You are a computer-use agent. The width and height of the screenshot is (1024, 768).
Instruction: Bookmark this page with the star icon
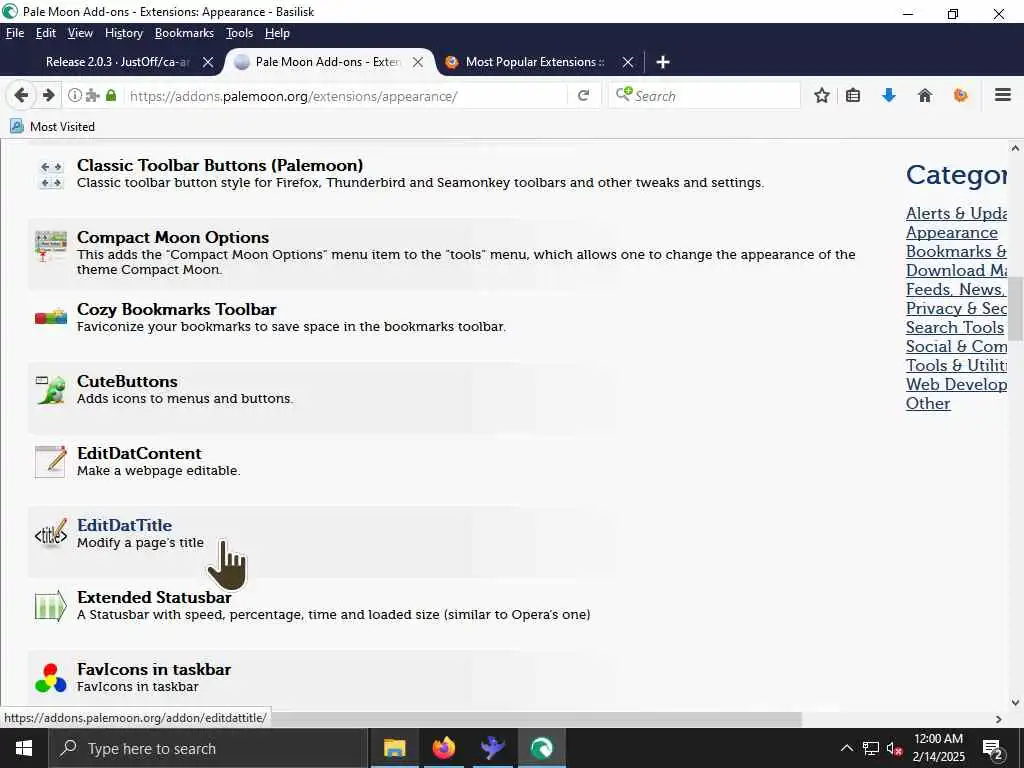point(822,95)
